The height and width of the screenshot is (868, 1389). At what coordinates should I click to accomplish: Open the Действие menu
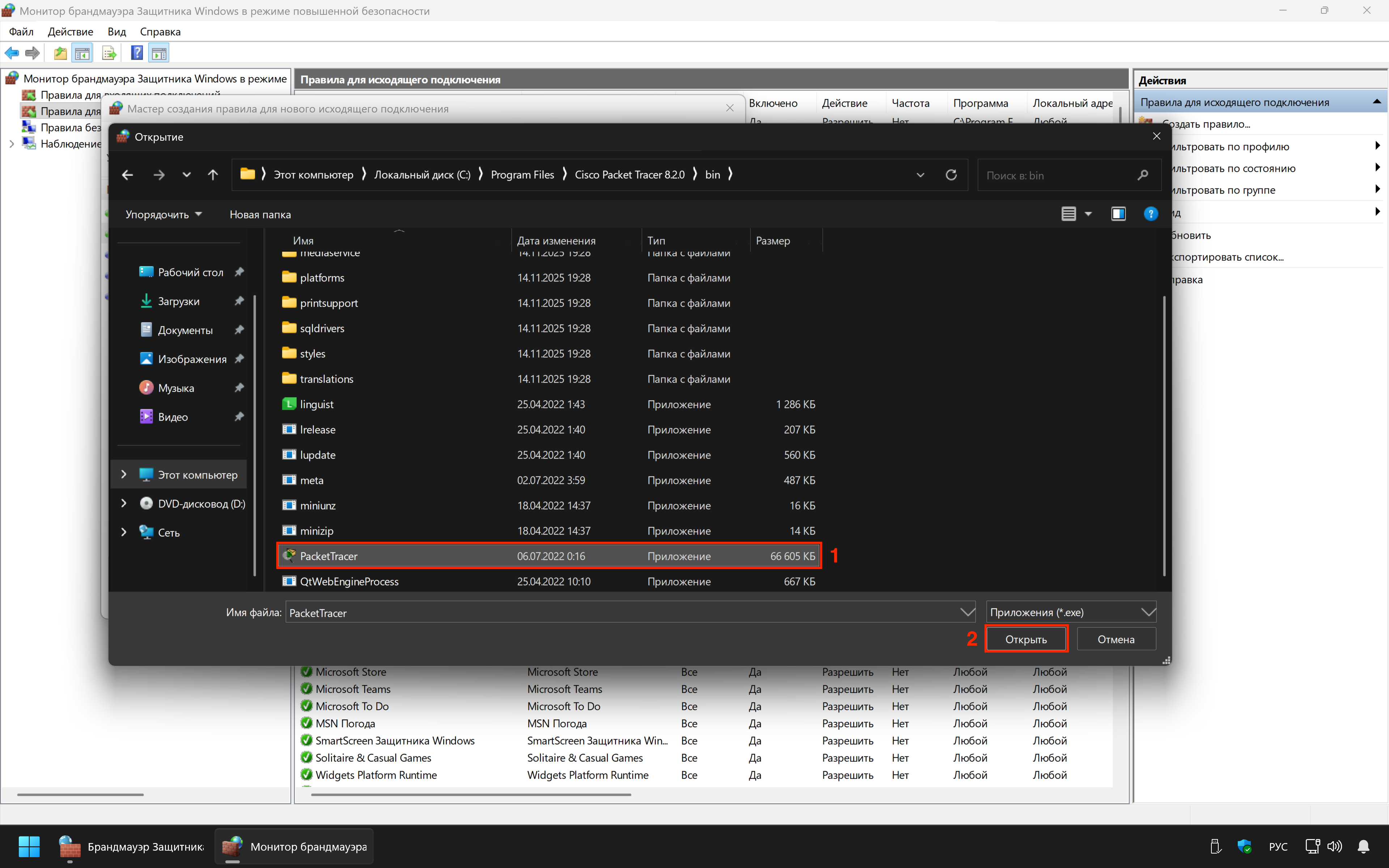70,31
